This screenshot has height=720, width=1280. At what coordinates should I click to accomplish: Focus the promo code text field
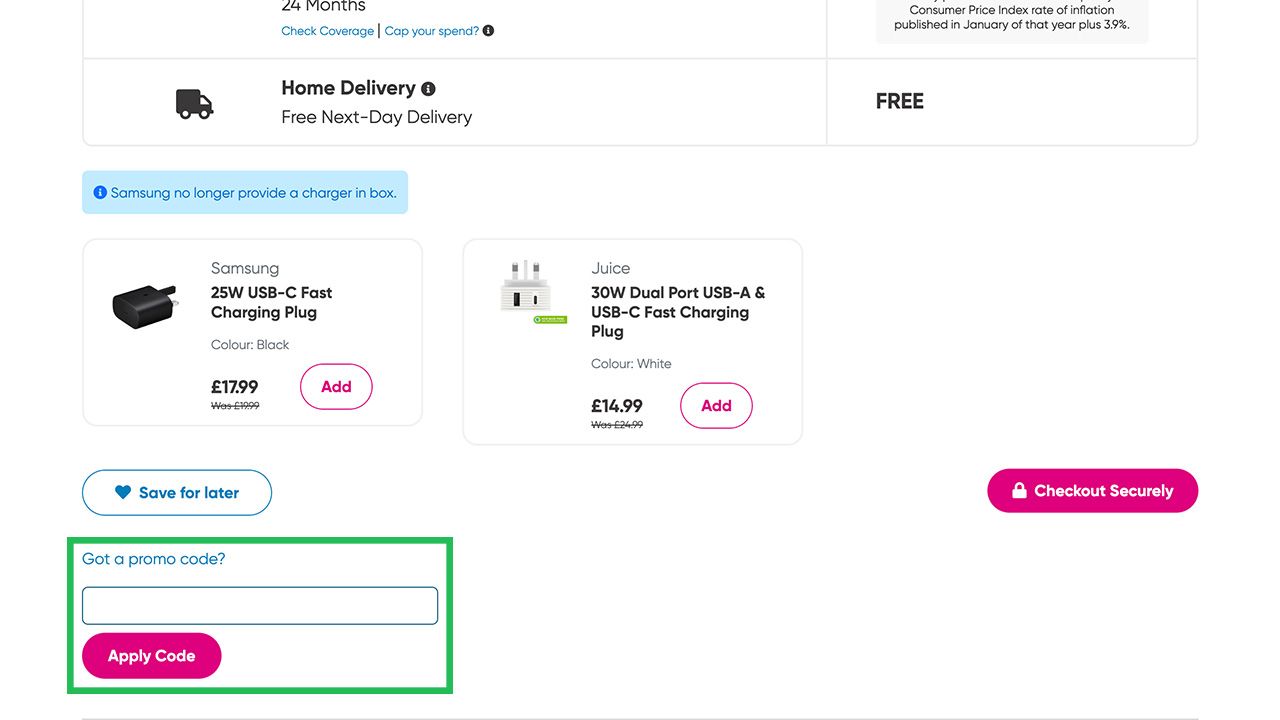point(260,606)
